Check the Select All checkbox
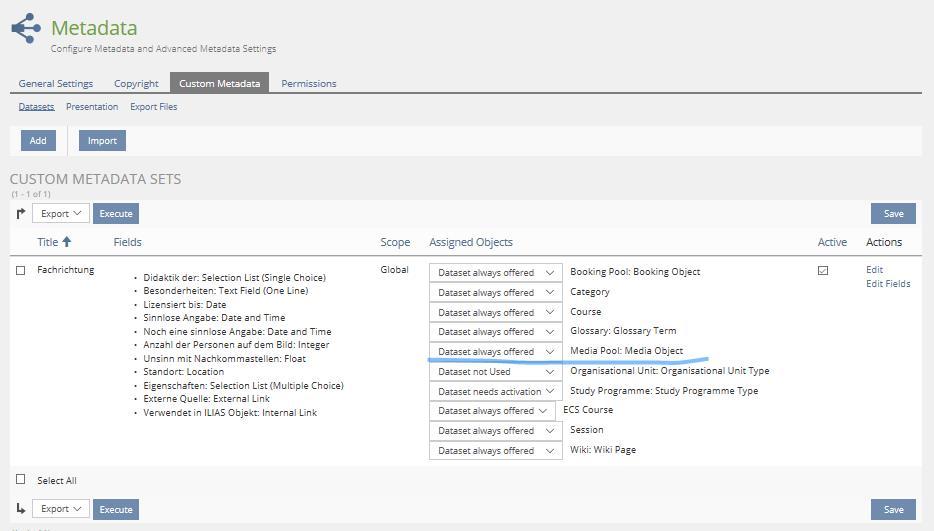The width and height of the screenshot is (934, 531). click(21, 480)
